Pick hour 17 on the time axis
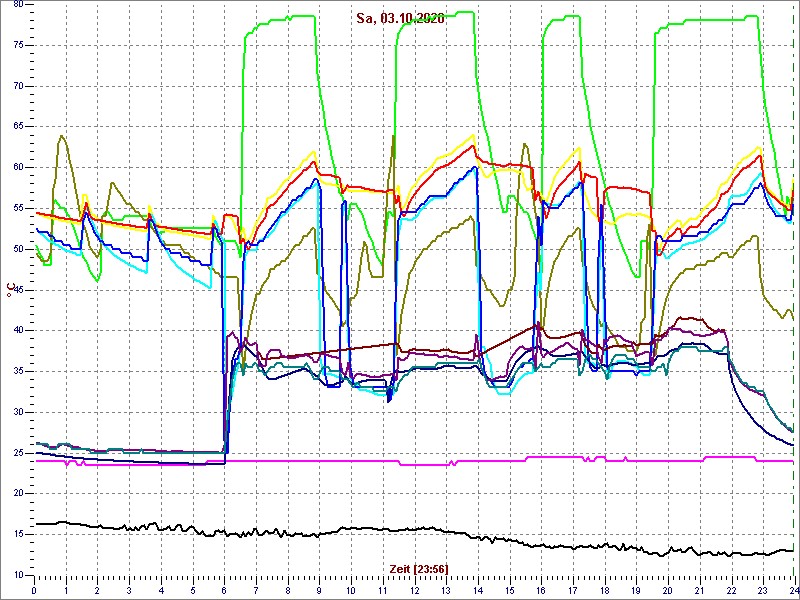800x600 pixels. 572,589
